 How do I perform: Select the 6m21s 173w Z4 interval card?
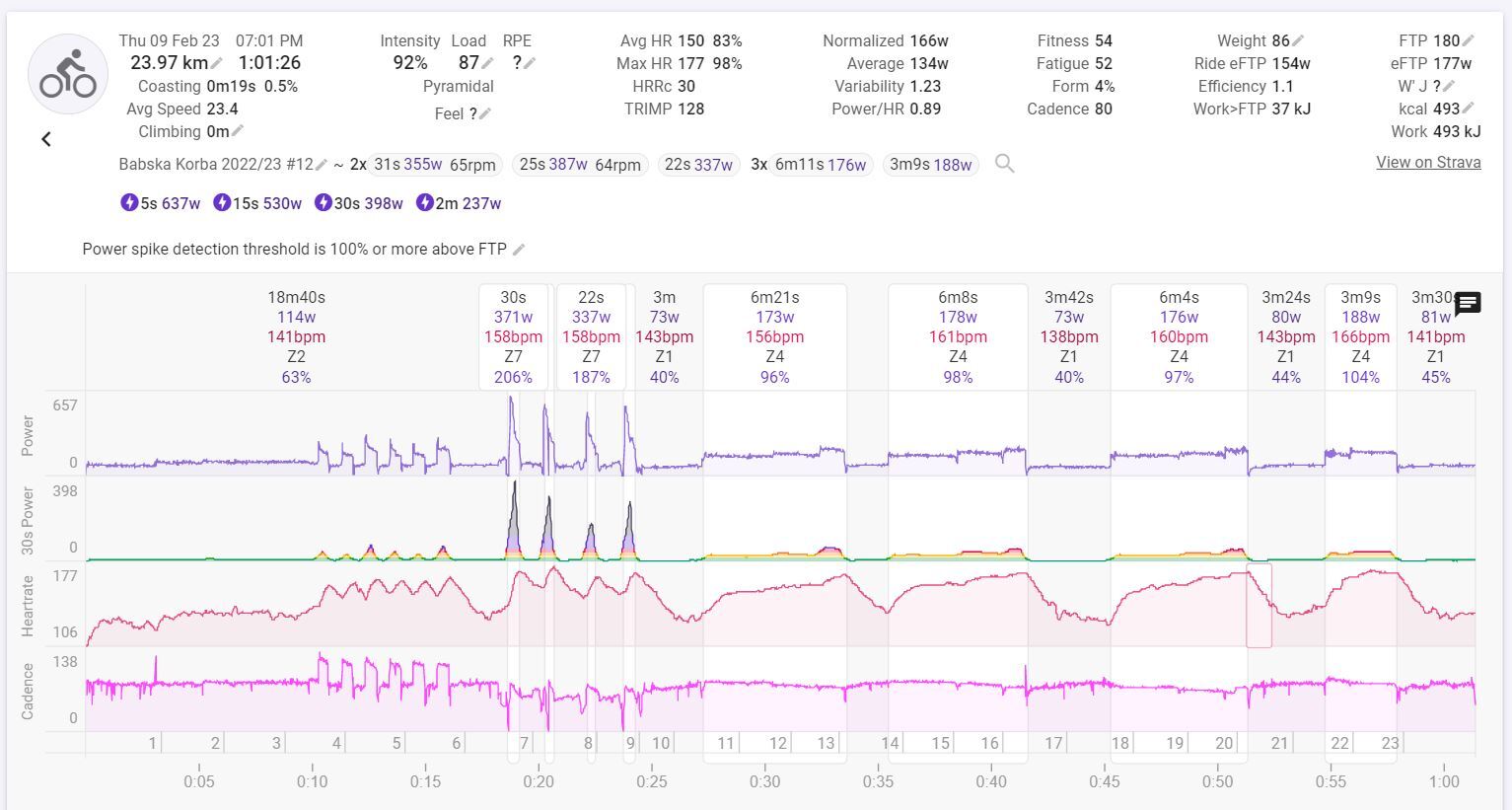775,336
